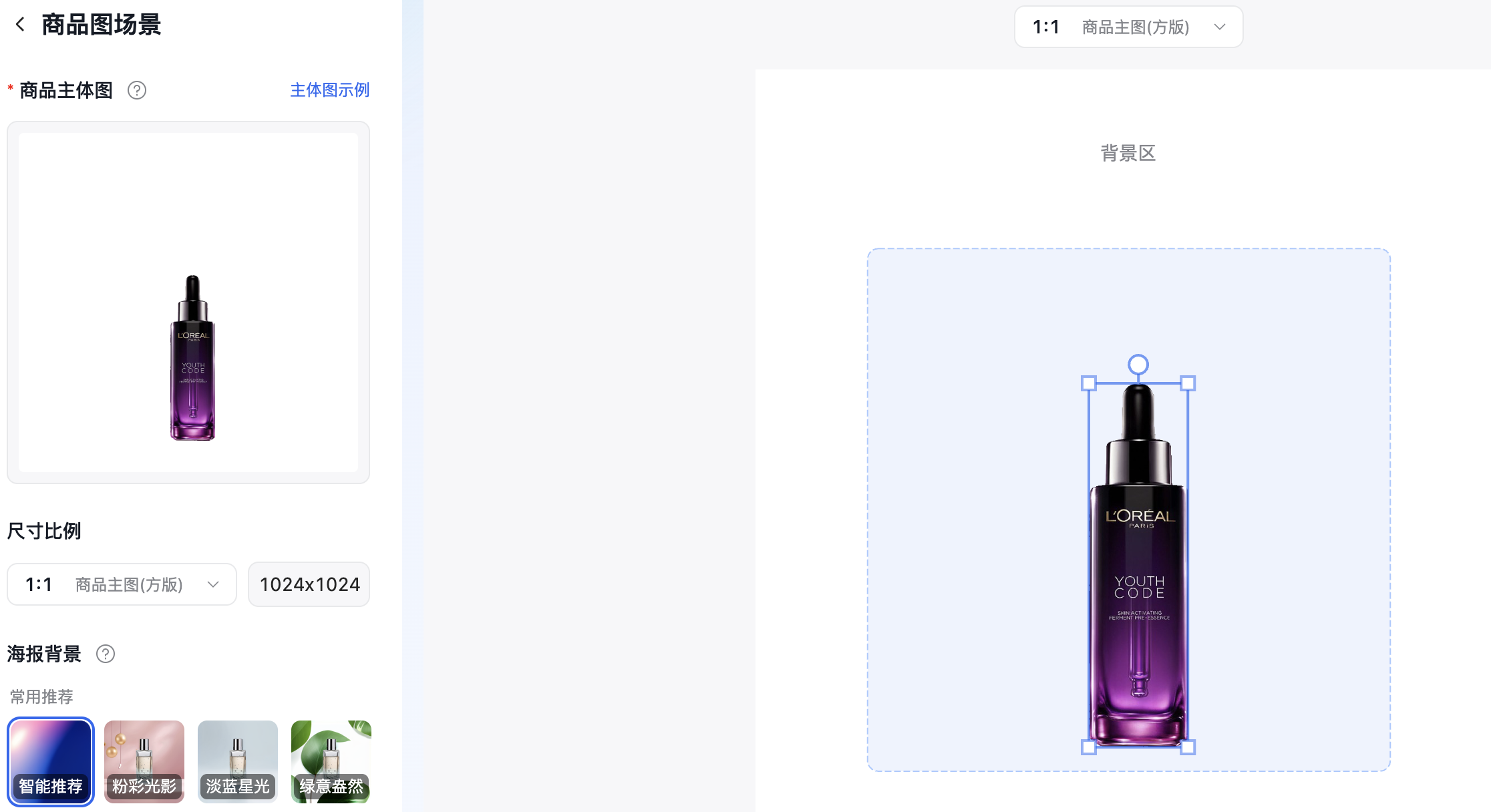Screen dimensions: 1491x812
Task: Expand the left 1:1 商品主图(方版) ratio dropdown
Action: (122, 584)
